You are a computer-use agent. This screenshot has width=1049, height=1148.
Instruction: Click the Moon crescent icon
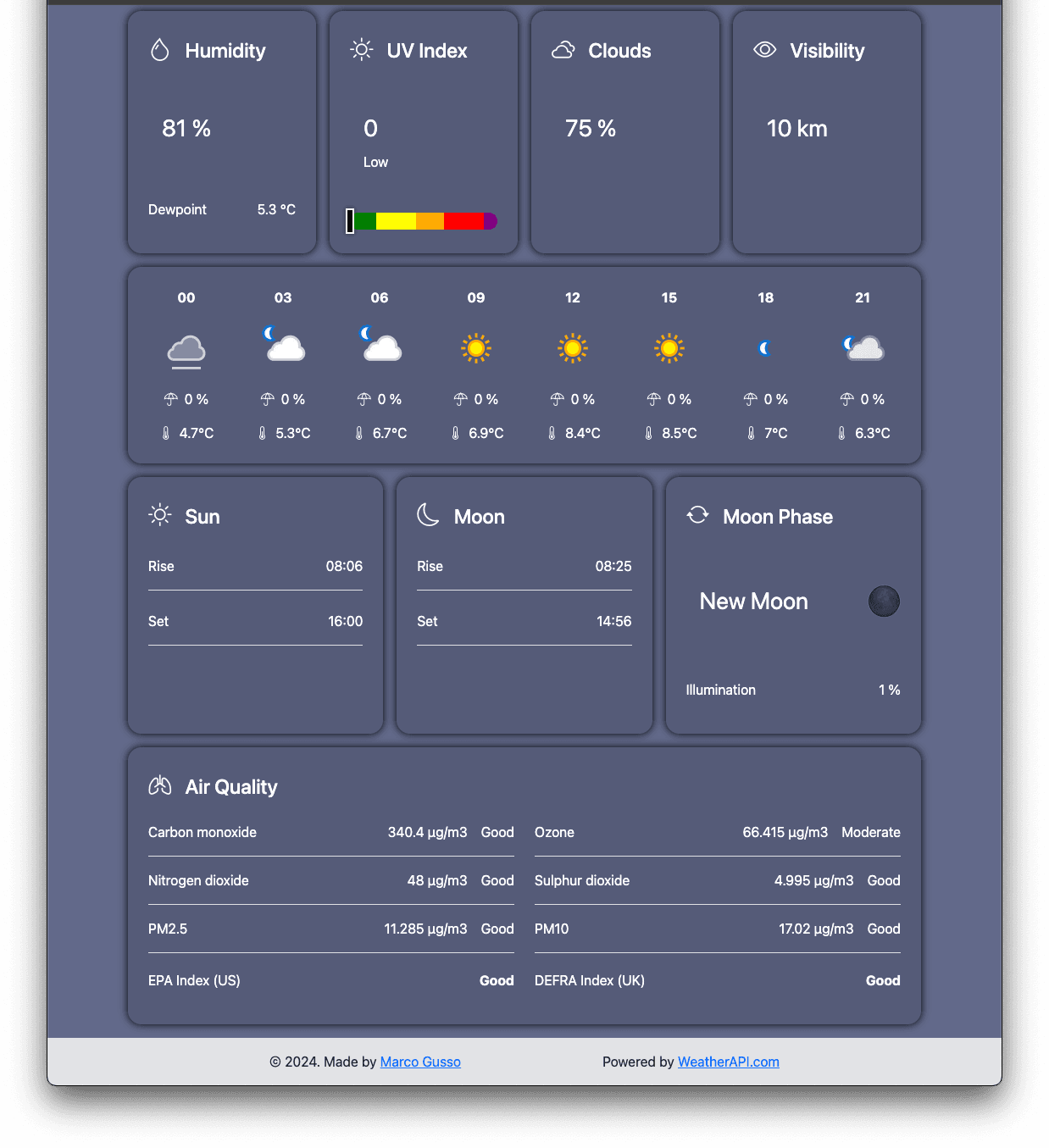coord(430,515)
